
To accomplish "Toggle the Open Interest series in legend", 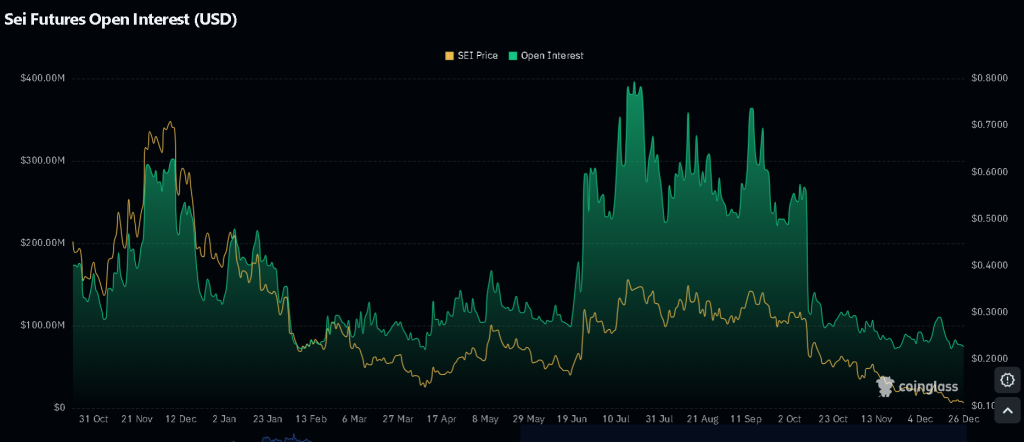I will [546, 56].
